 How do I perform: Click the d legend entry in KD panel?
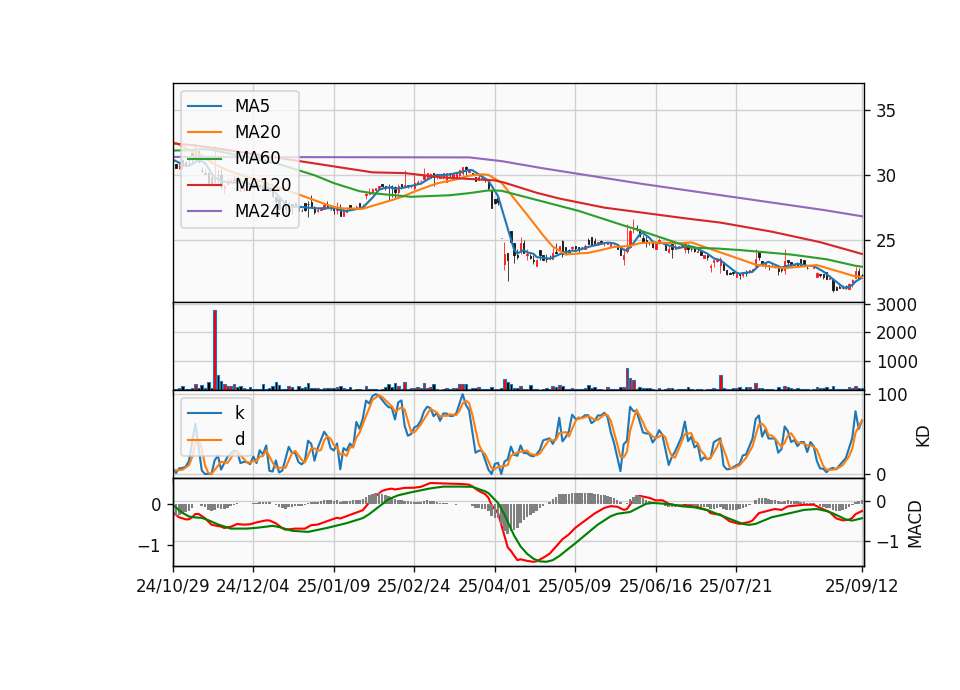pos(239,439)
